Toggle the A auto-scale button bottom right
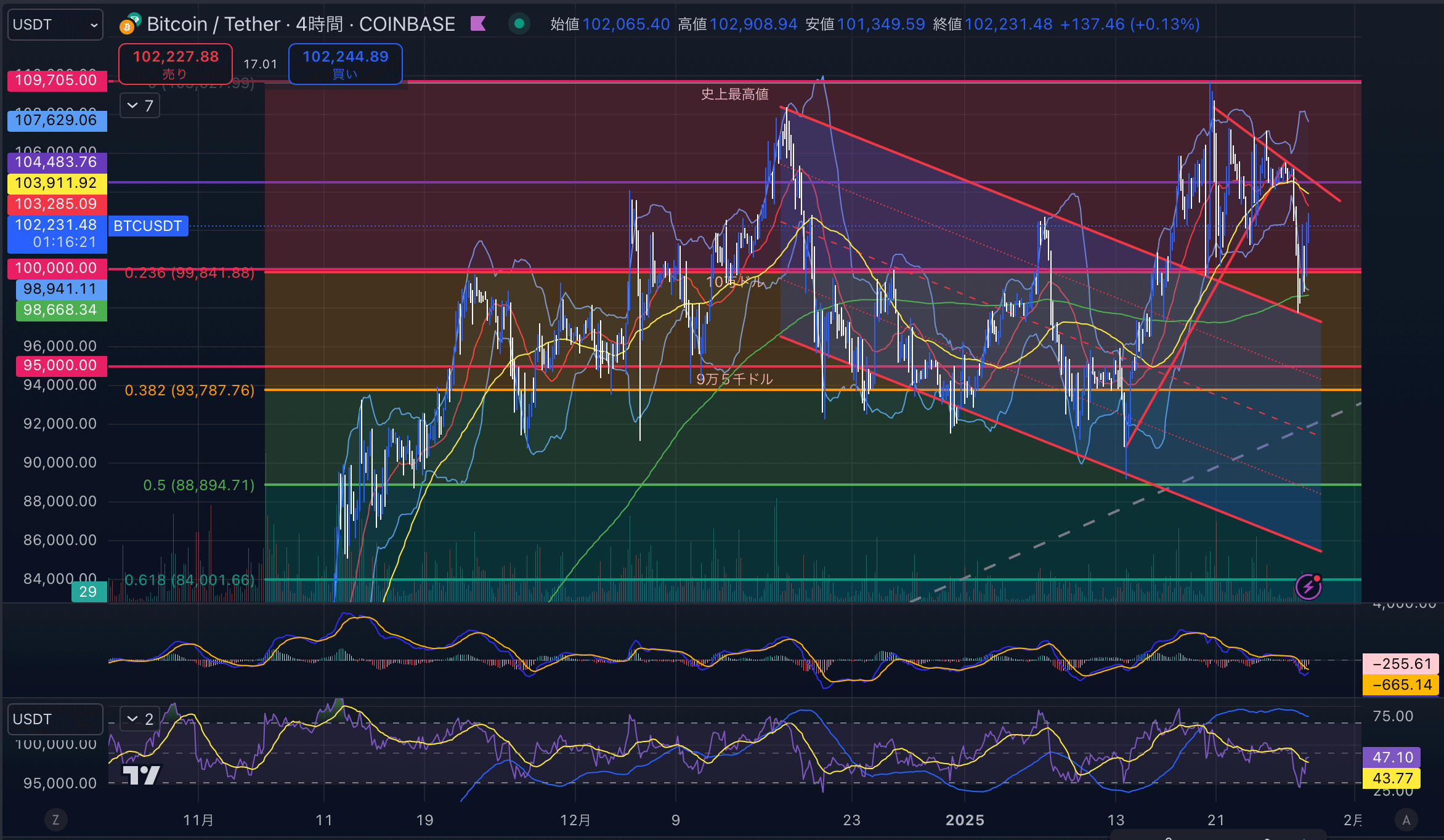 point(1406,820)
